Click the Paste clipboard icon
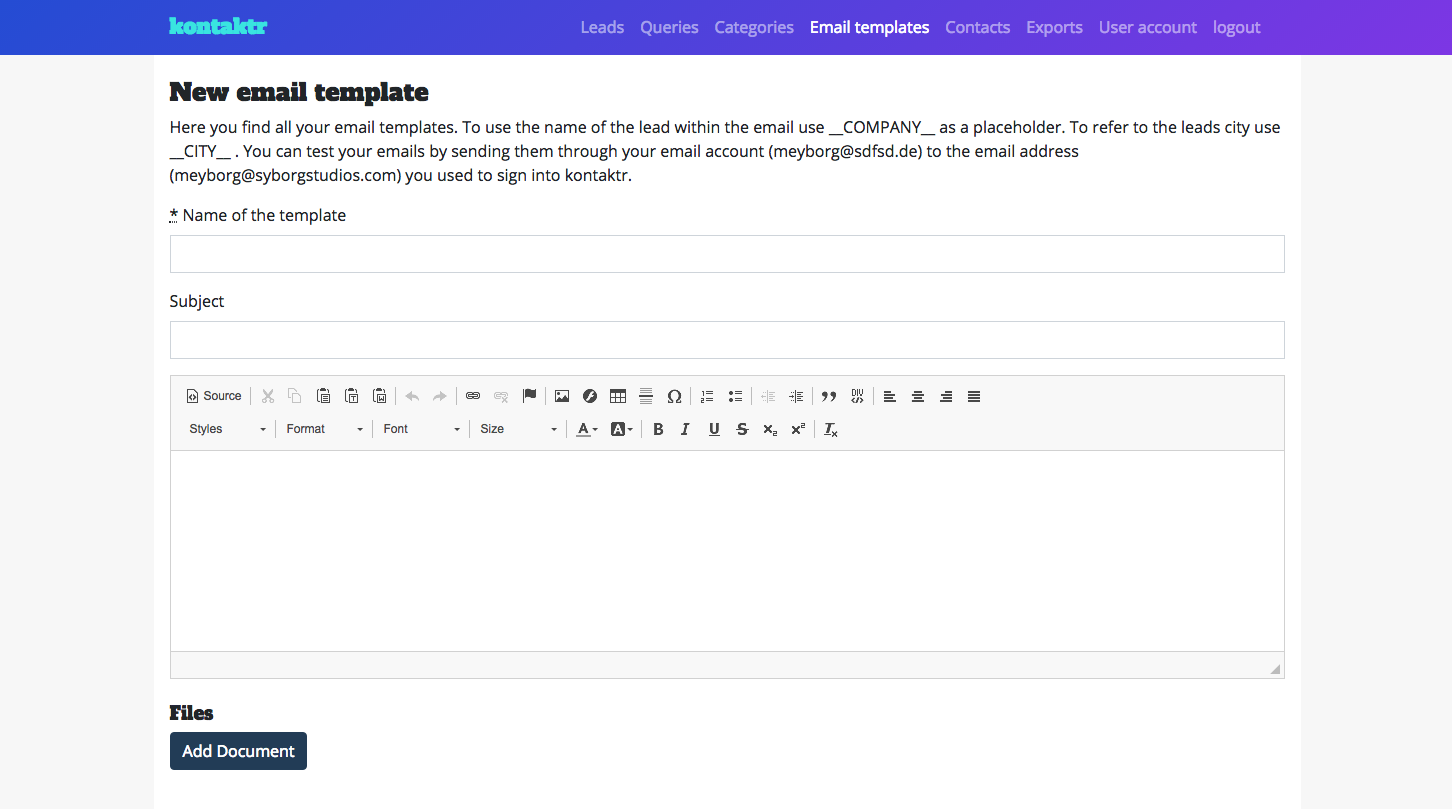This screenshot has height=809, width=1452. tap(323, 396)
